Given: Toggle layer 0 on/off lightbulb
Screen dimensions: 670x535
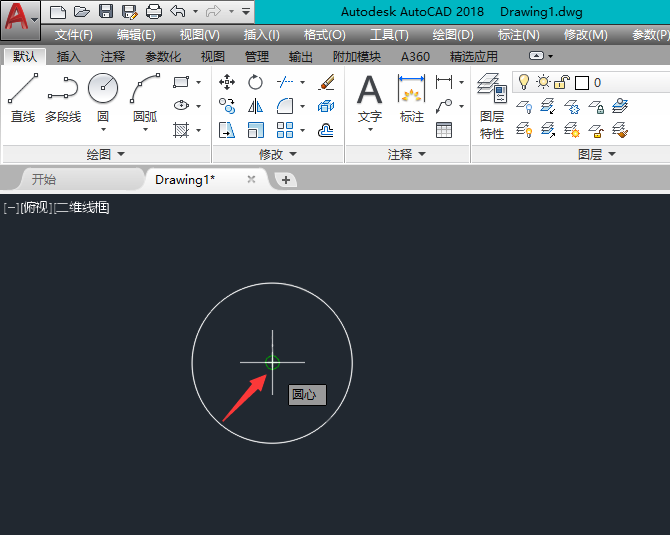Looking at the screenshot, I should (x=523, y=82).
